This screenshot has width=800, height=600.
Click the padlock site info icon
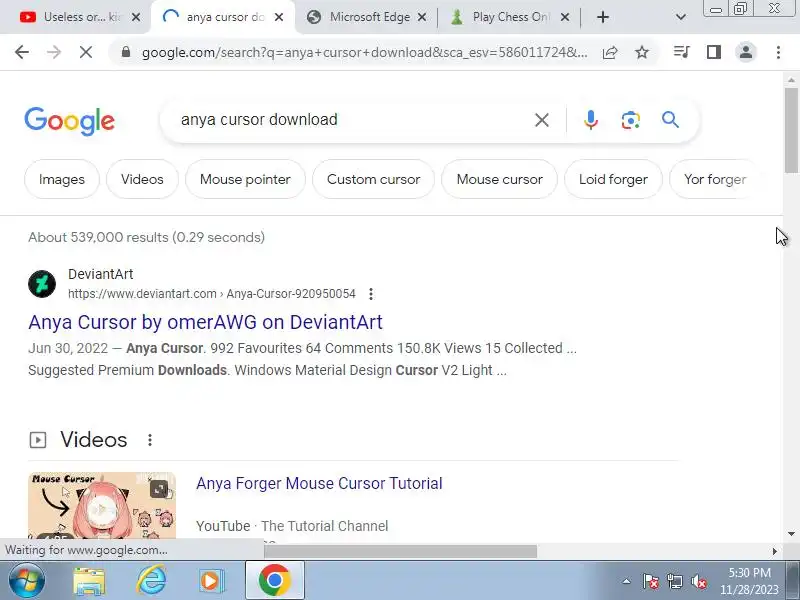pos(126,52)
